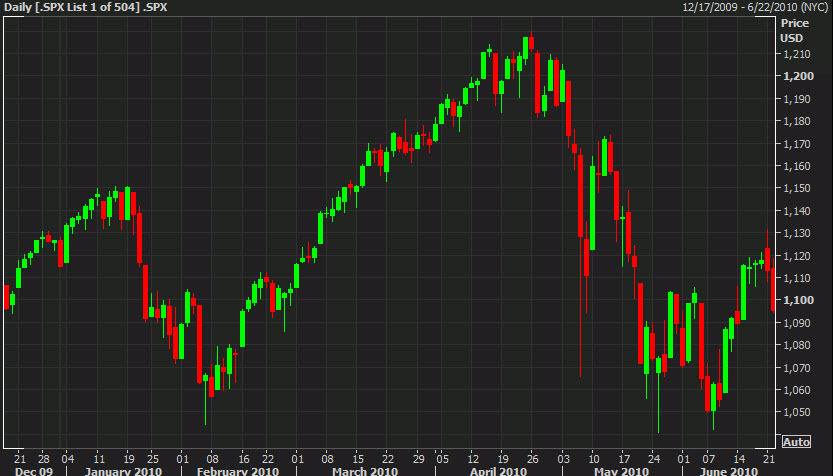
Task: Click the Auto scale button
Action: 796,442
